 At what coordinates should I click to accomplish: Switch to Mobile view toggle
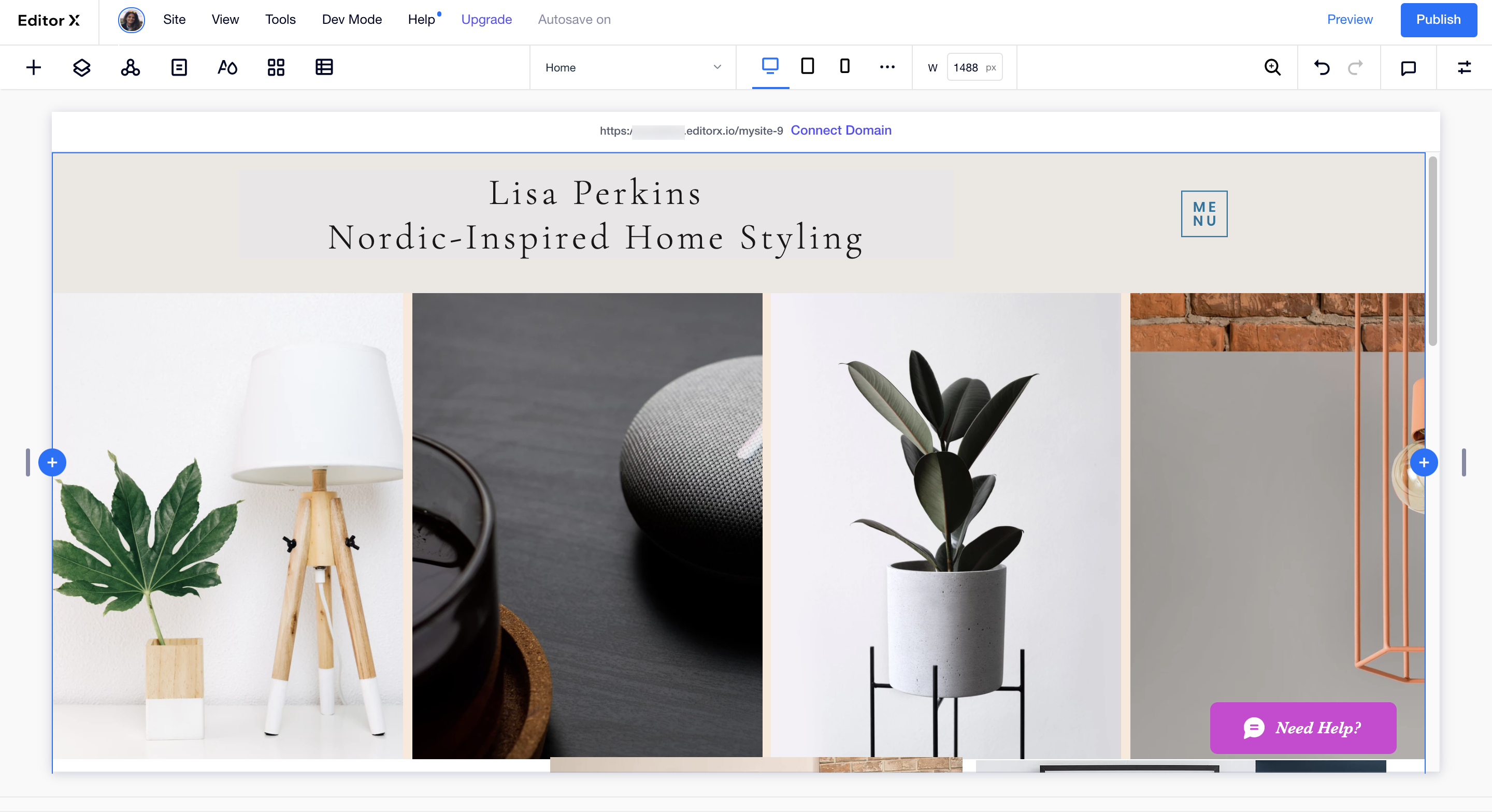[844, 67]
